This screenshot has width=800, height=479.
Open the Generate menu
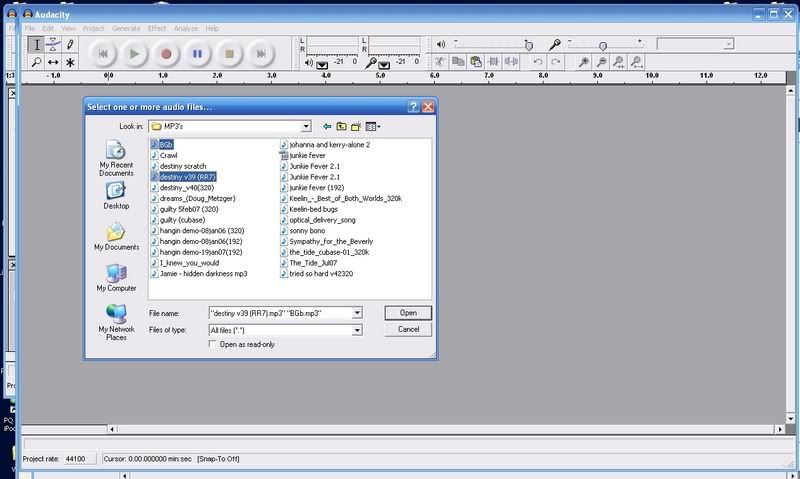126,28
